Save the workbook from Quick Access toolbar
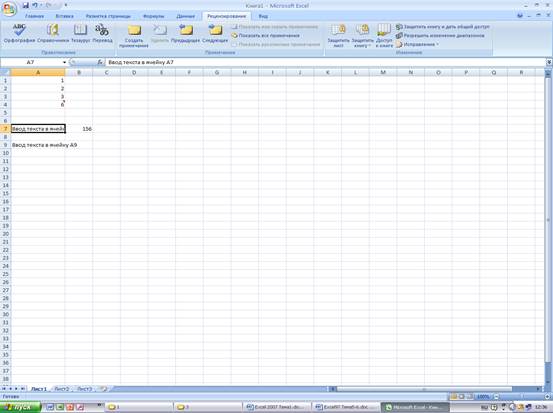553x413 pixels. [25, 5]
